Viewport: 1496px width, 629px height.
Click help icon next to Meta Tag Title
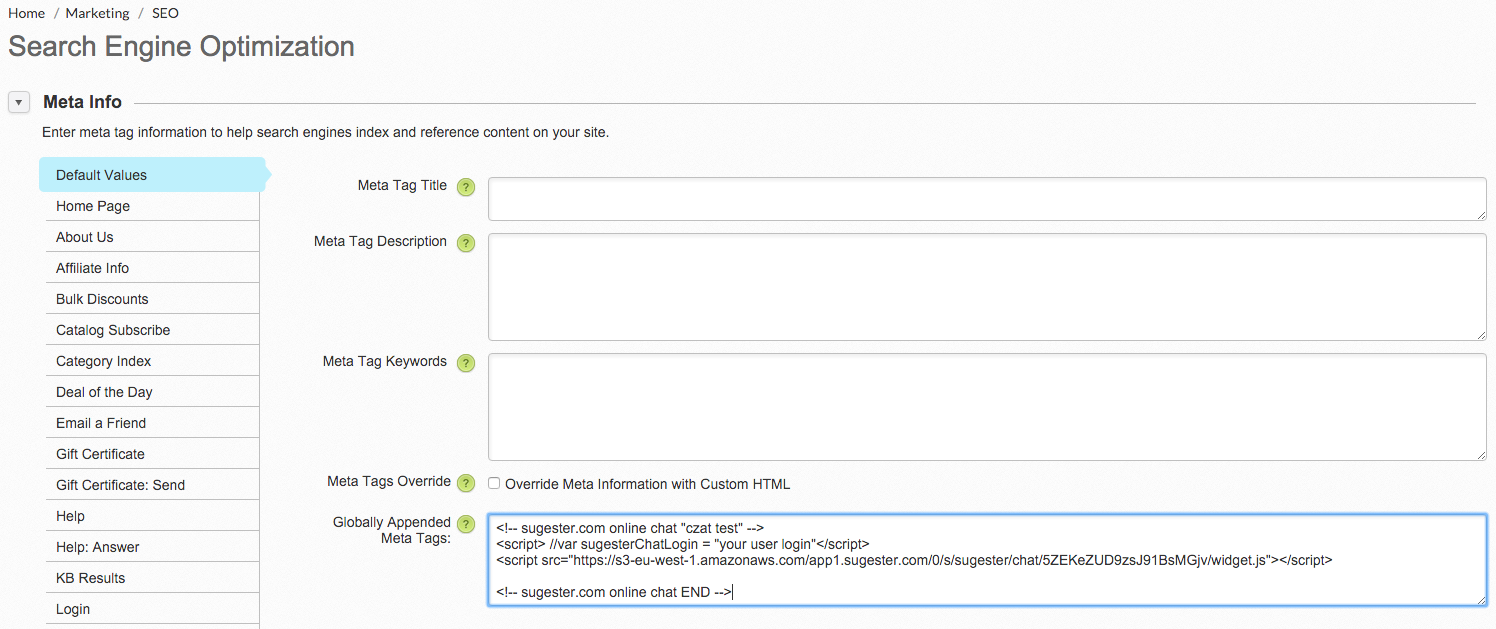pyautogui.click(x=466, y=187)
